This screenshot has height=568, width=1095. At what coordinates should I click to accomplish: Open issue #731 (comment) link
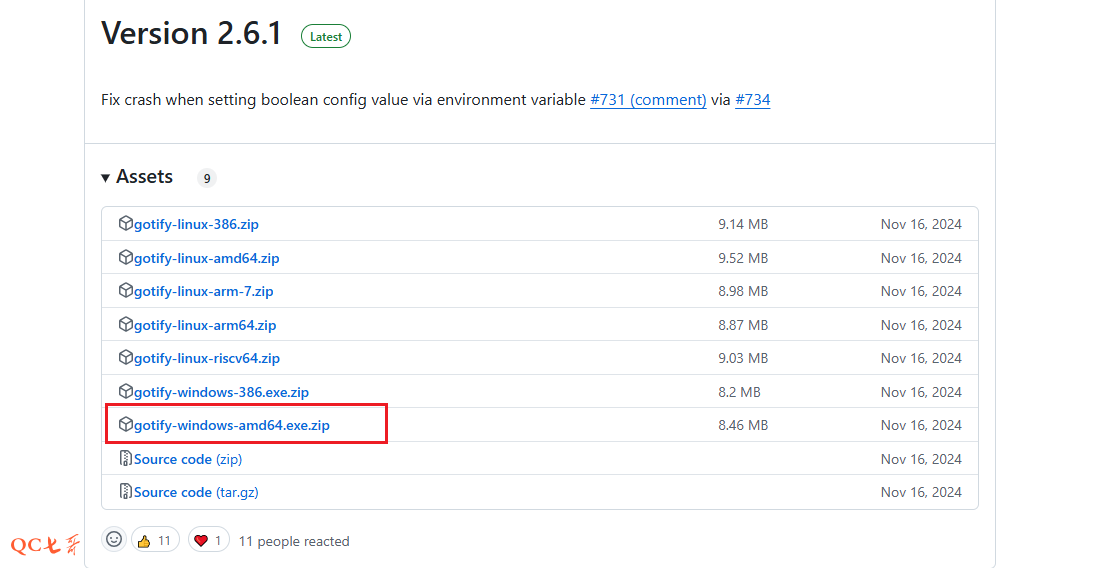coord(648,100)
